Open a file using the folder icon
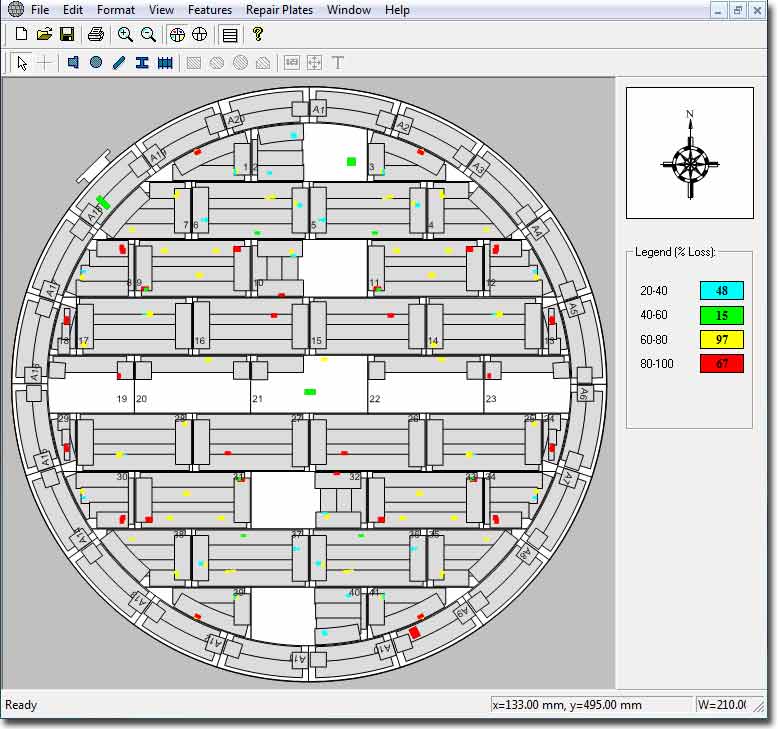This screenshot has height=729, width=778. pos(44,34)
